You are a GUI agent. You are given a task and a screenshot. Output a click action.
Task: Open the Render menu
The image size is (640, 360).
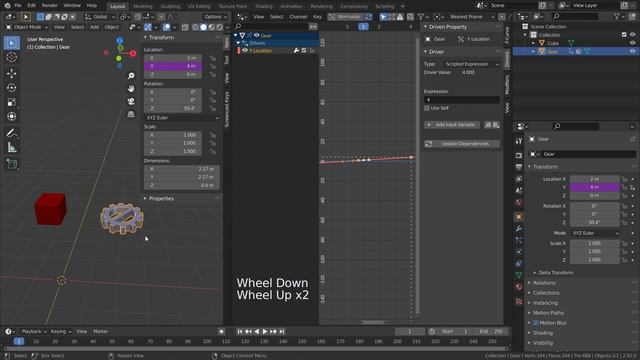coord(50,6)
